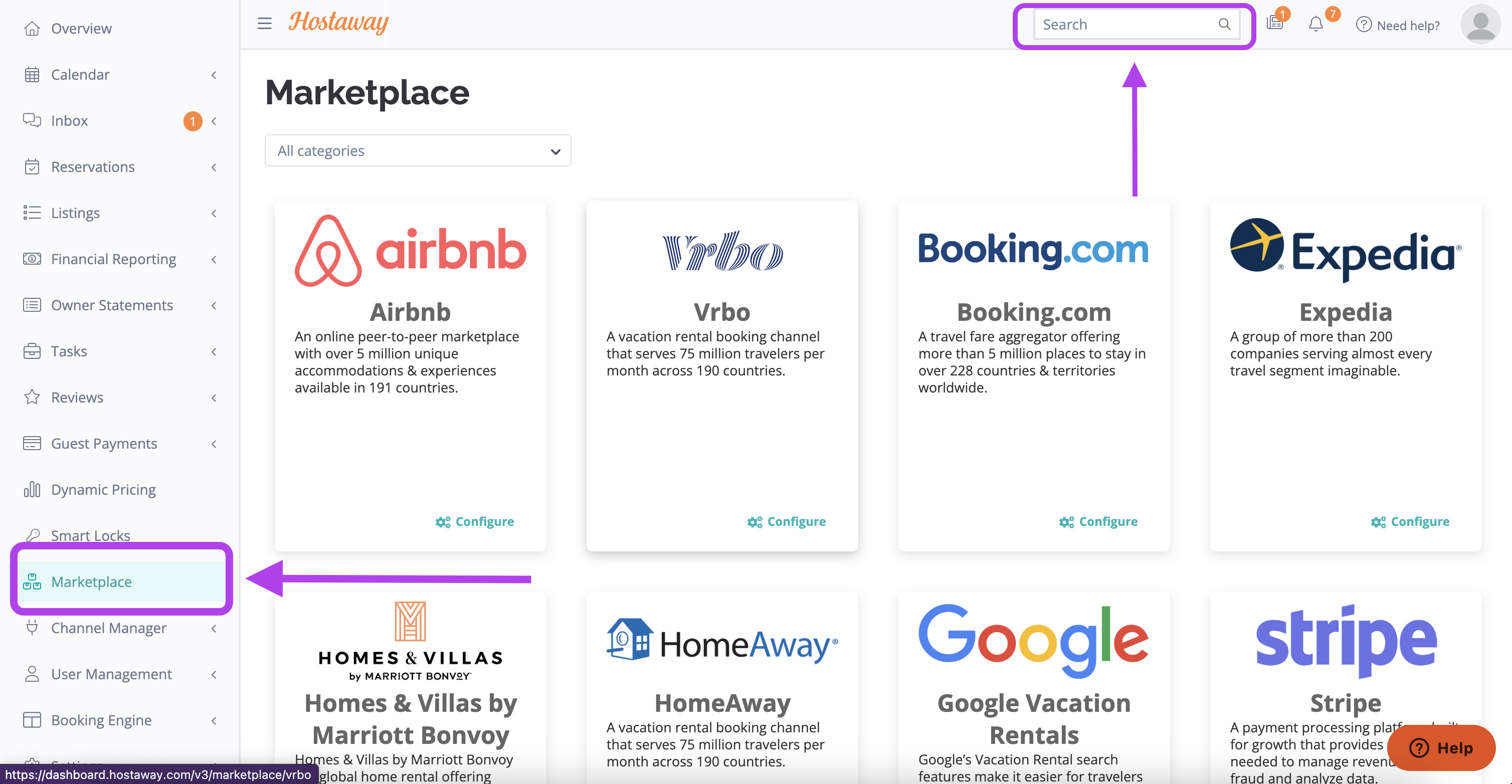Image resolution: width=1512 pixels, height=784 pixels.
Task: Expand the Financial Reporting chevron
Action: click(x=214, y=259)
